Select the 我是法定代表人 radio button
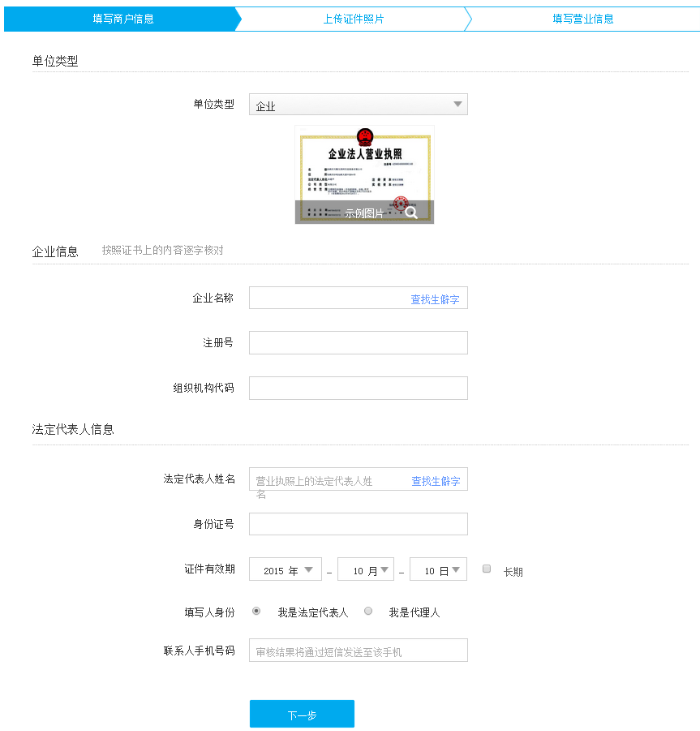 click(x=256, y=611)
